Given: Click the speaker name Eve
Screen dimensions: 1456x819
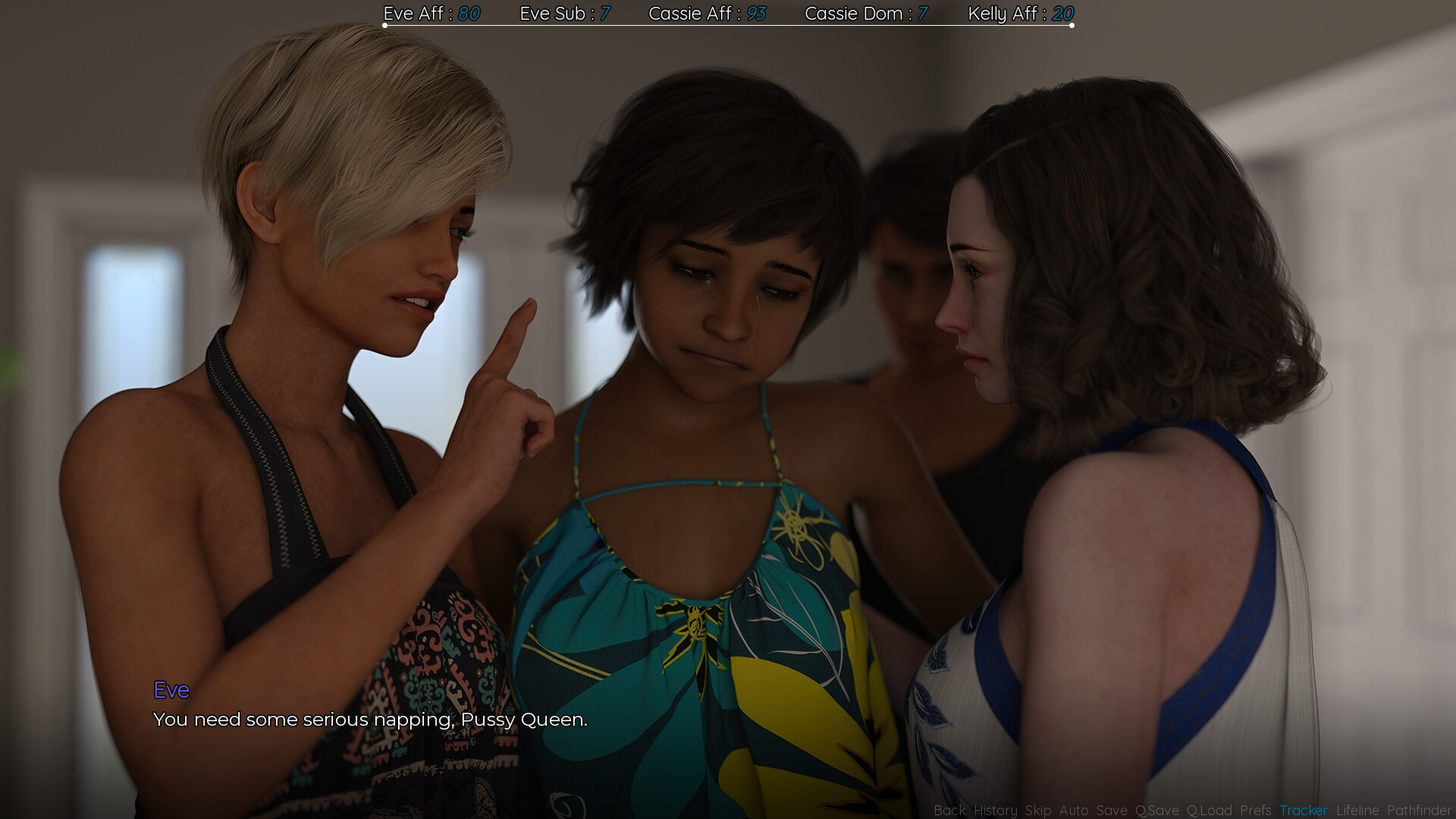Looking at the screenshot, I should pos(171,691).
